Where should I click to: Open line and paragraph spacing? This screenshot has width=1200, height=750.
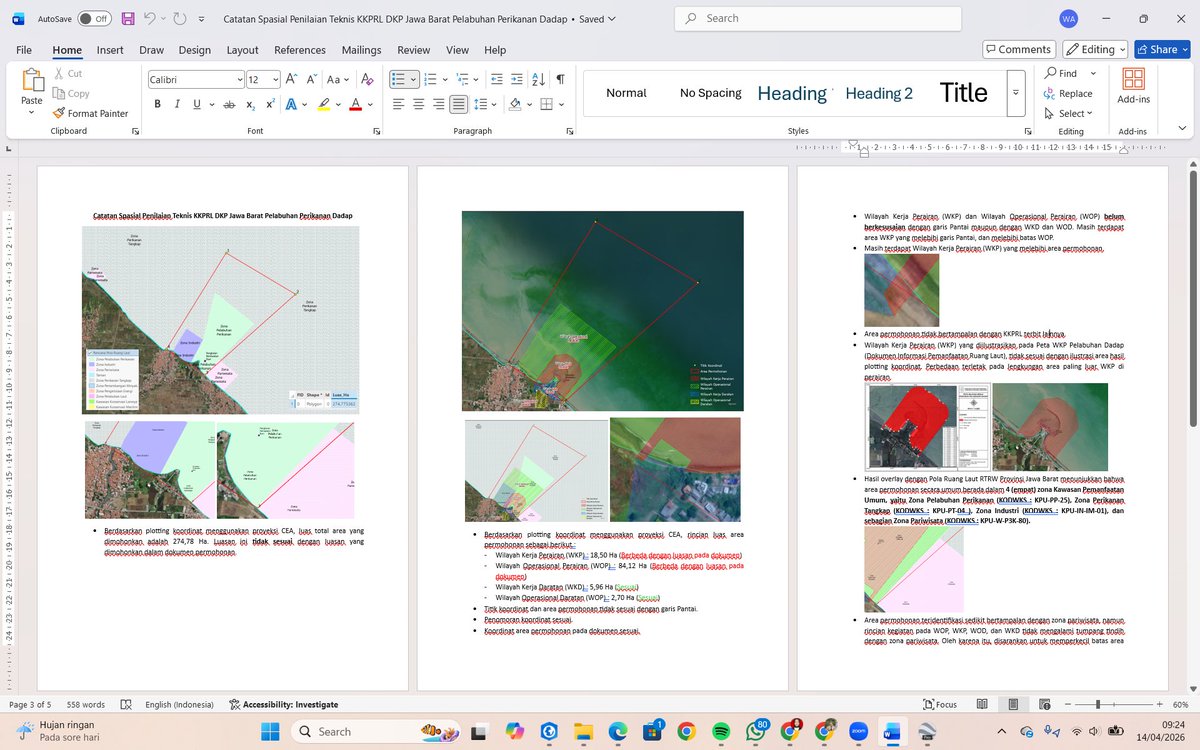(481, 104)
